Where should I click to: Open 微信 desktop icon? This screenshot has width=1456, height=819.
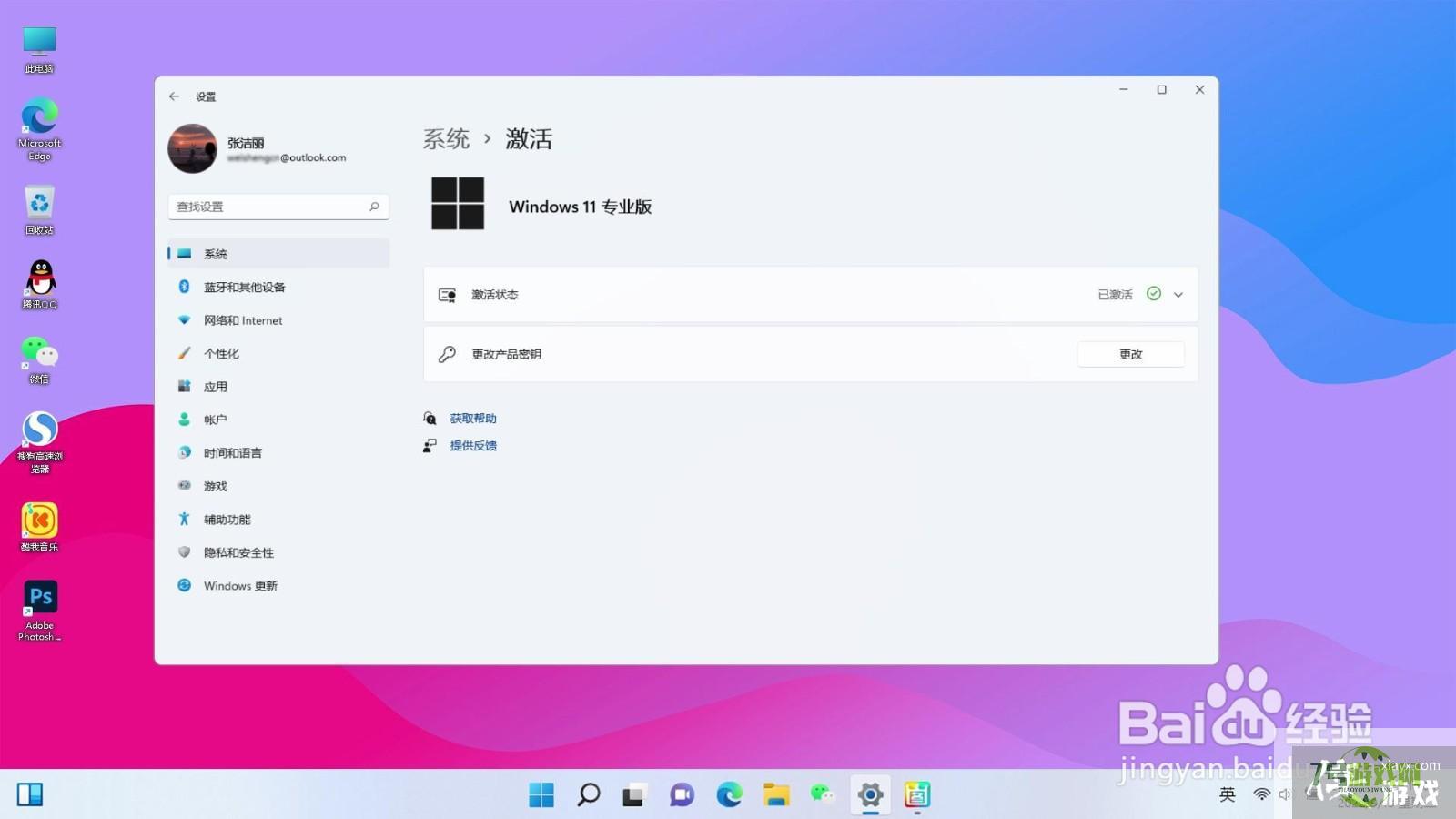[39, 359]
